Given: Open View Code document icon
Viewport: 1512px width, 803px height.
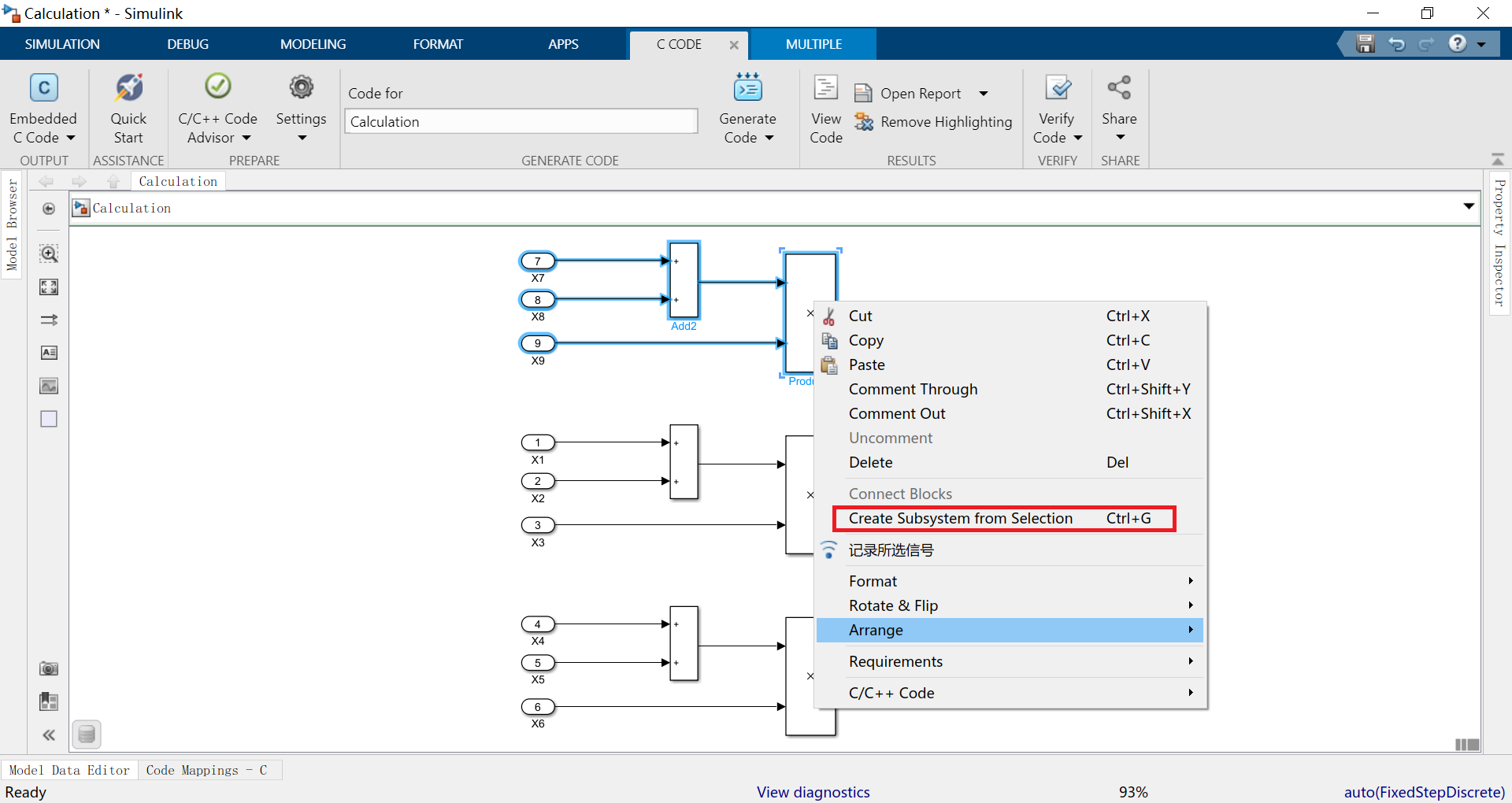Looking at the screenshot, I should click(x=825, y=87).
